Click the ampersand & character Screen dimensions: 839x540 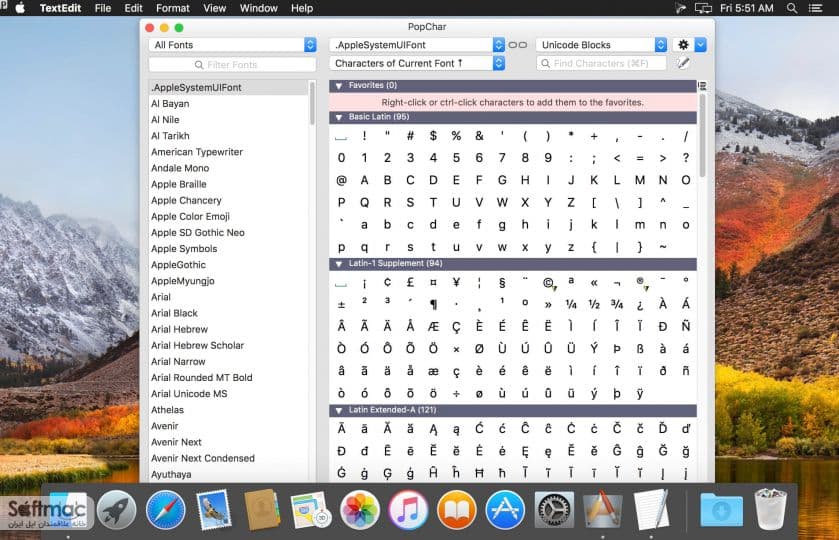tap(479, 136)
